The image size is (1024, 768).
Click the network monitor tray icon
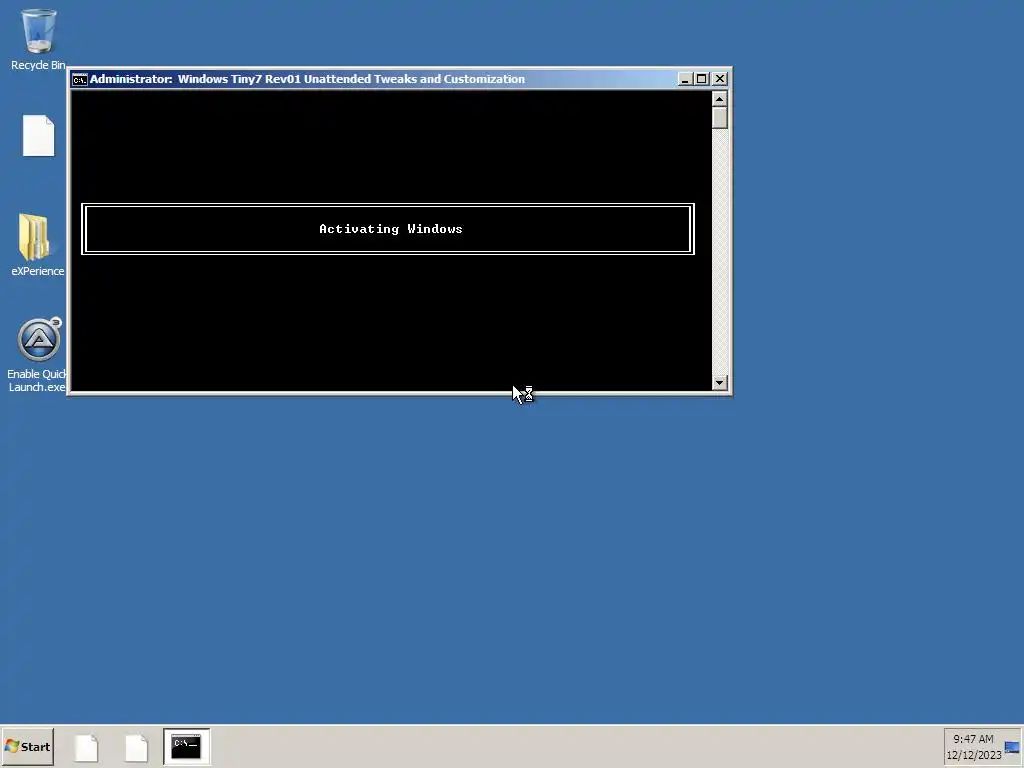(1012, 747)
